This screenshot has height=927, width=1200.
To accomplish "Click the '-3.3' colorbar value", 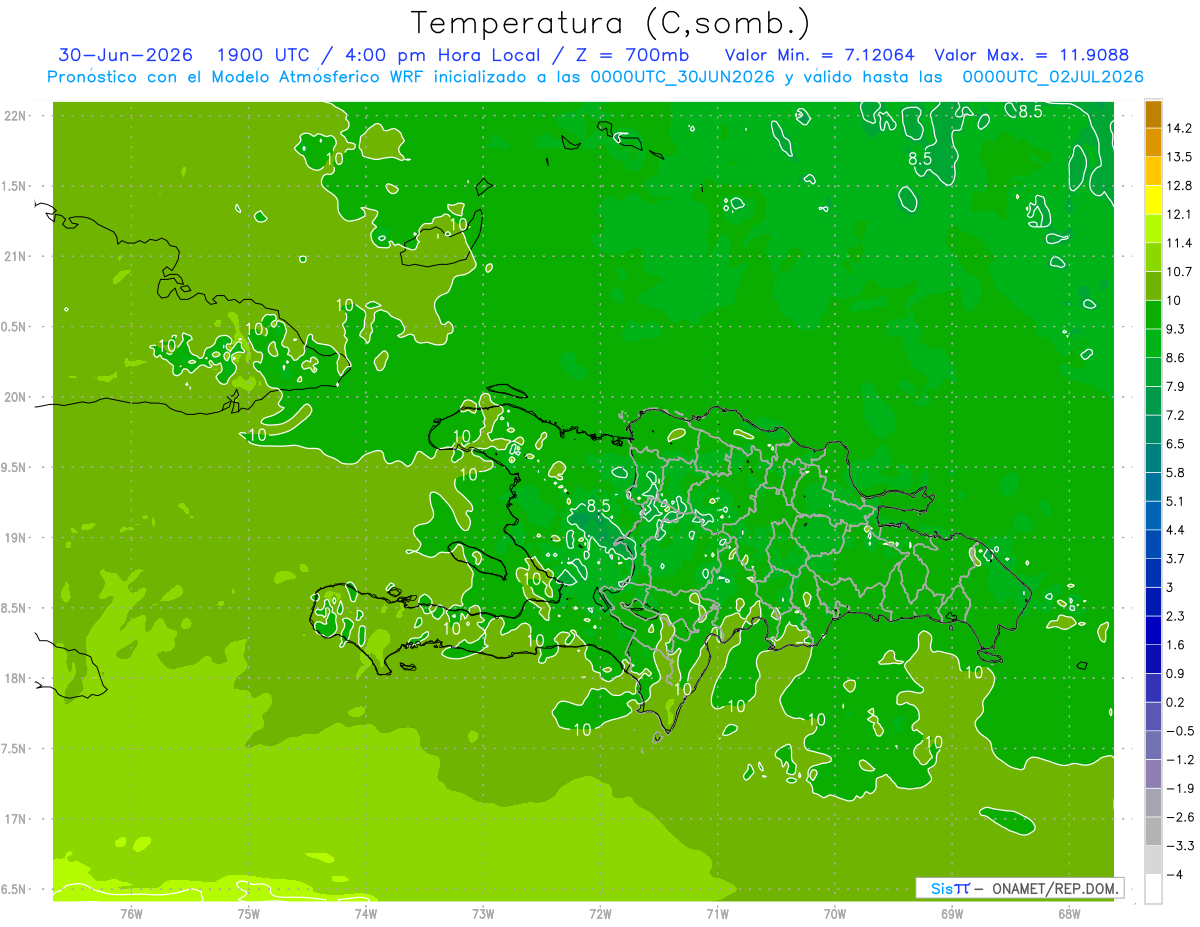I will [x=1180, y=846].
